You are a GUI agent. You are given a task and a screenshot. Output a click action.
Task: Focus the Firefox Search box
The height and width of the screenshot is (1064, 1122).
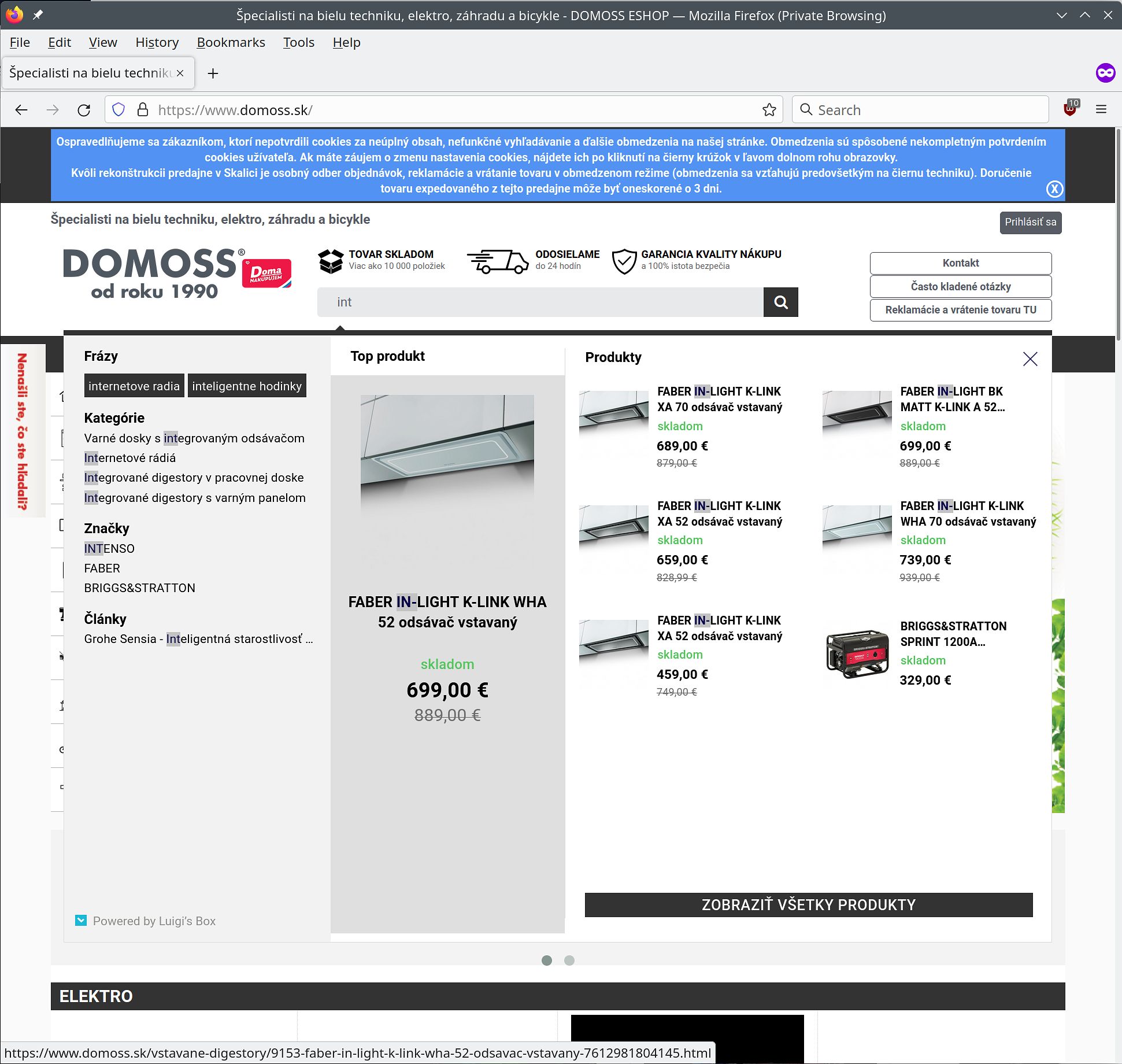[x=920, y=110]
